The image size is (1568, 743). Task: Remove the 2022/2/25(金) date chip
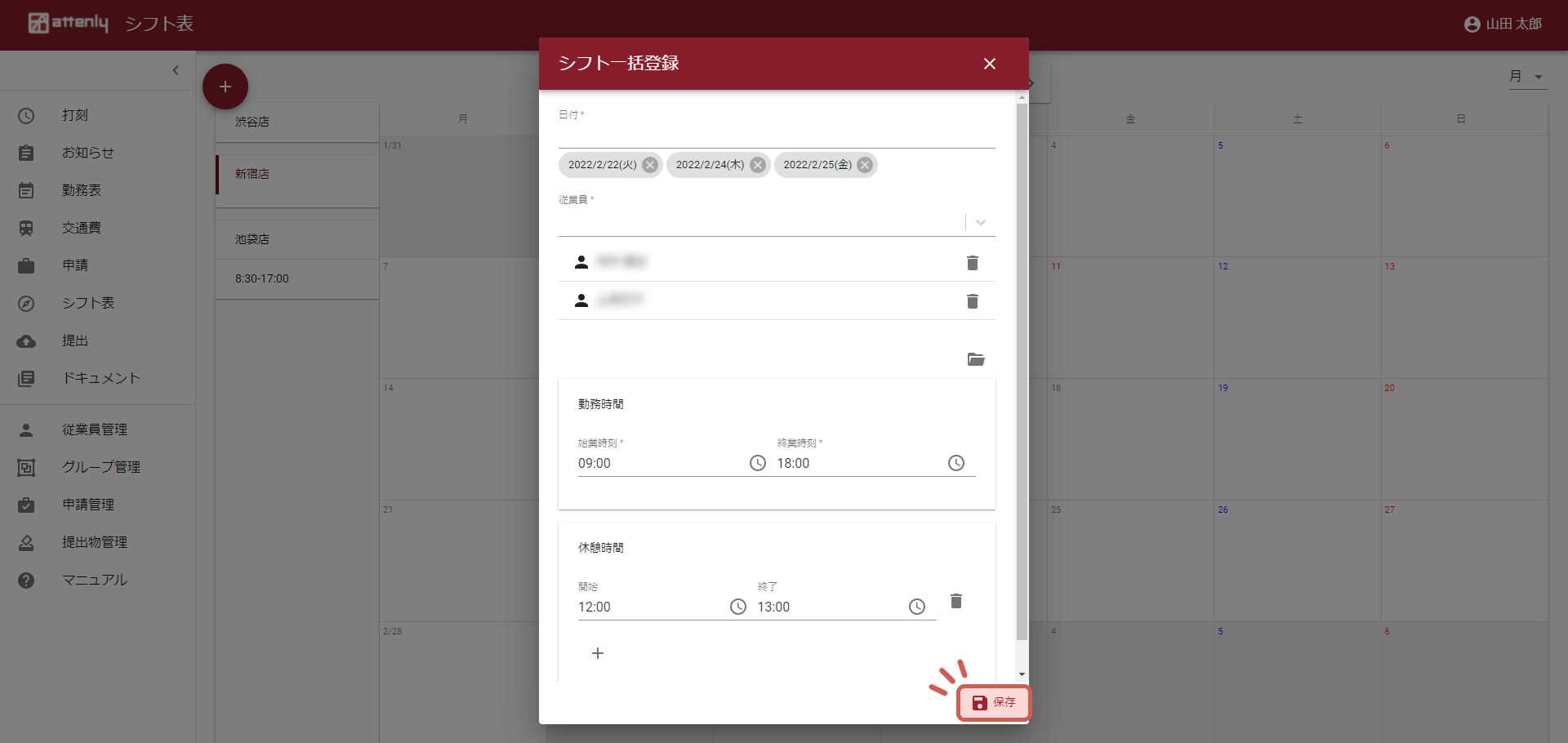click(x=865, y=165)
